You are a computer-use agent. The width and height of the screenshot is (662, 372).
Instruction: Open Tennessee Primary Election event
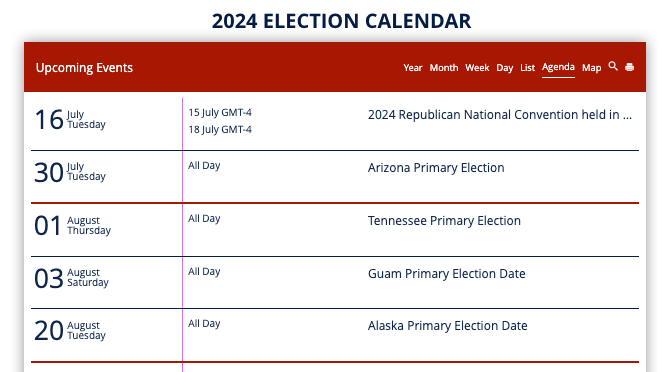444,221
